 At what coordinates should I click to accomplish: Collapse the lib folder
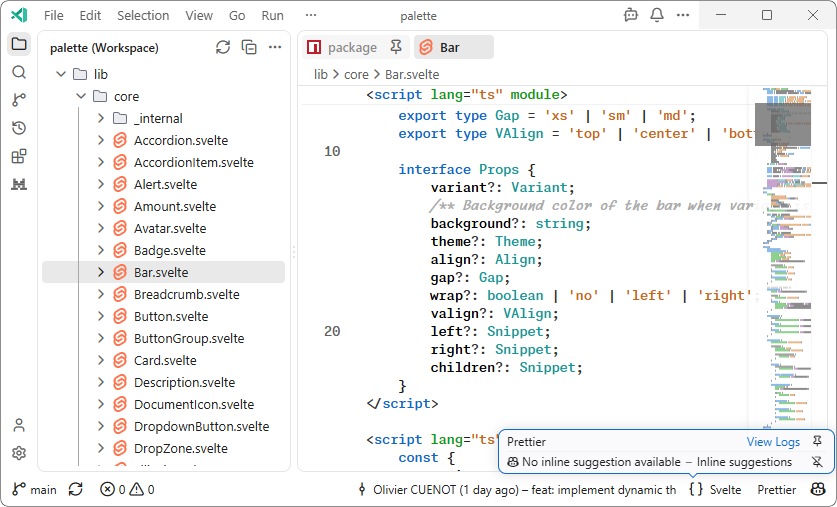[x=61, y=74]
